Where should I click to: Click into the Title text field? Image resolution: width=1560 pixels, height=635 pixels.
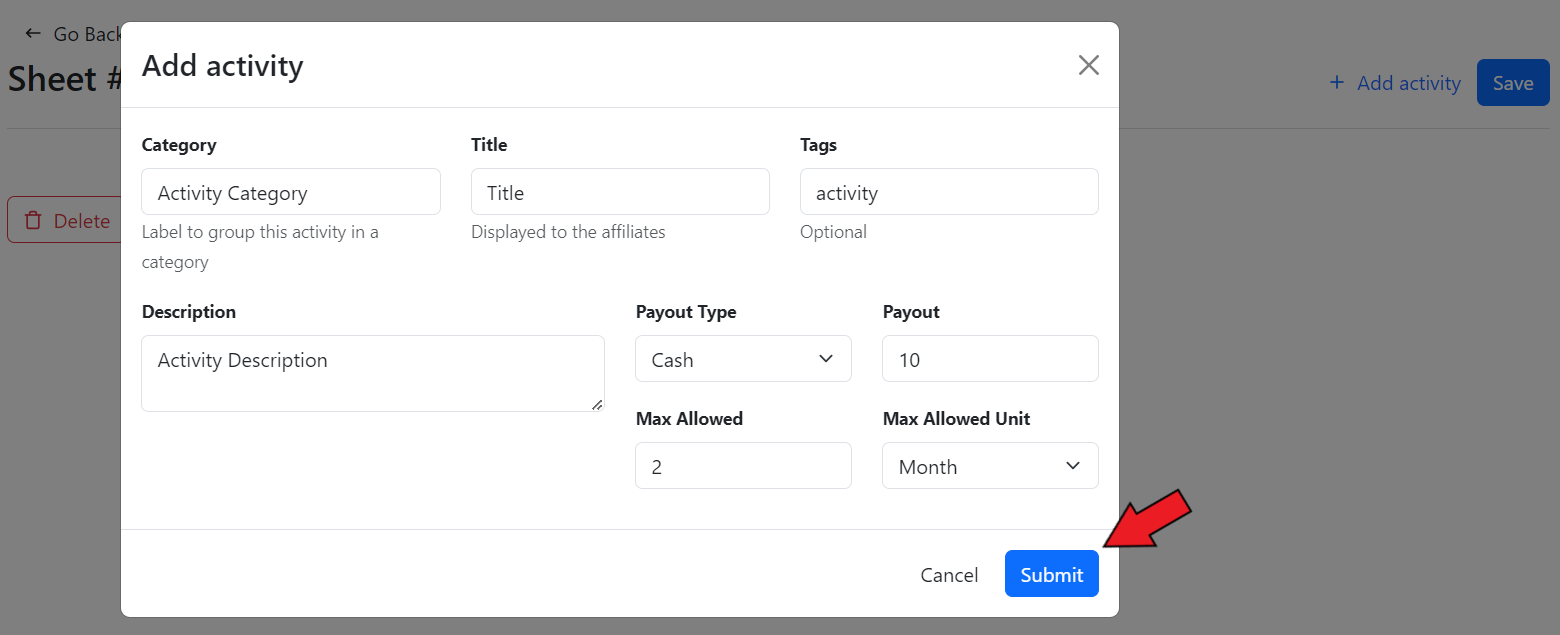620,192
